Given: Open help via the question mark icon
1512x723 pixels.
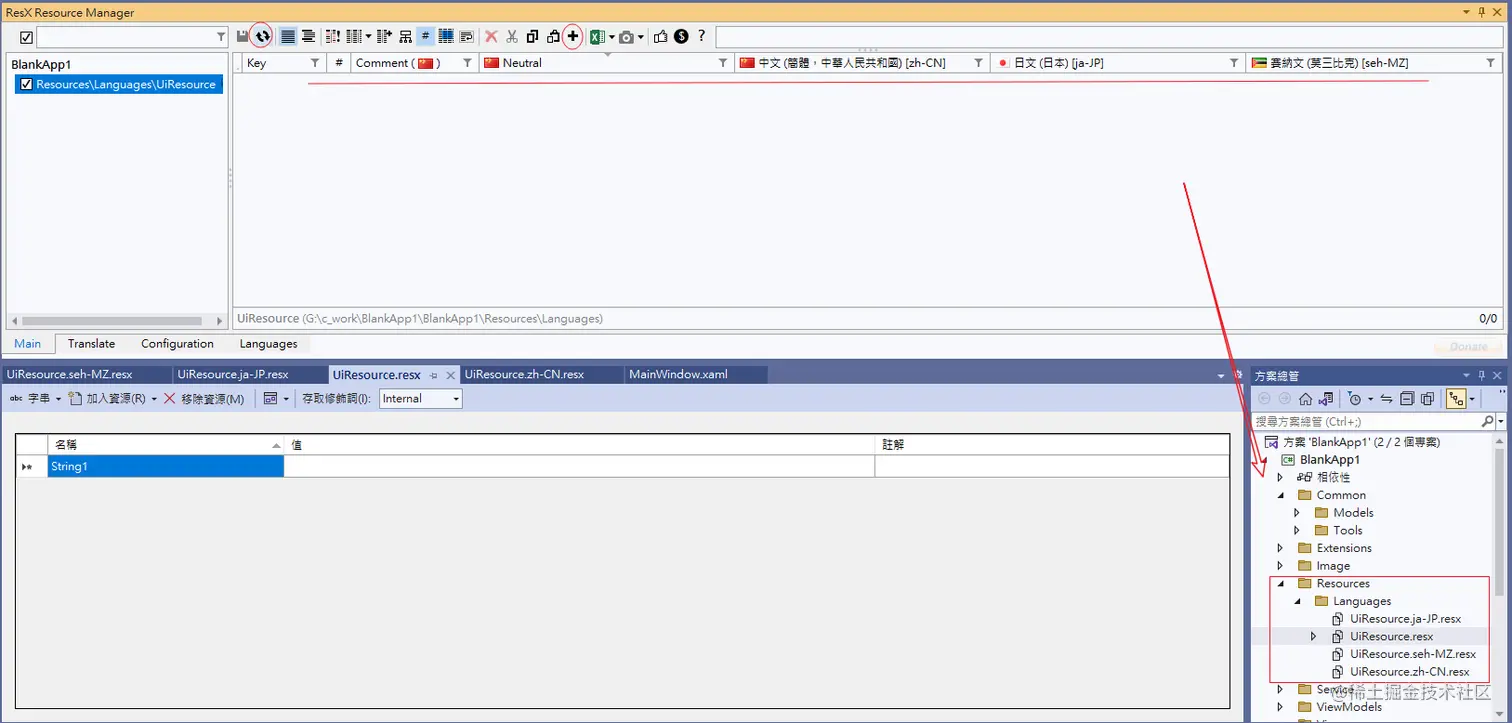Looking at the screenshot, I should click(x=701, y=36).
